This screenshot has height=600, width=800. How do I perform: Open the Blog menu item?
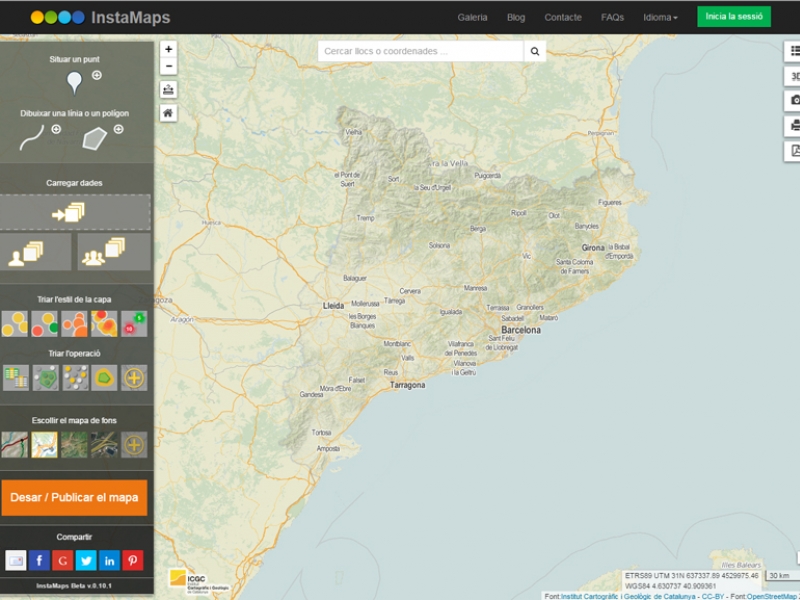coord(516,17)
